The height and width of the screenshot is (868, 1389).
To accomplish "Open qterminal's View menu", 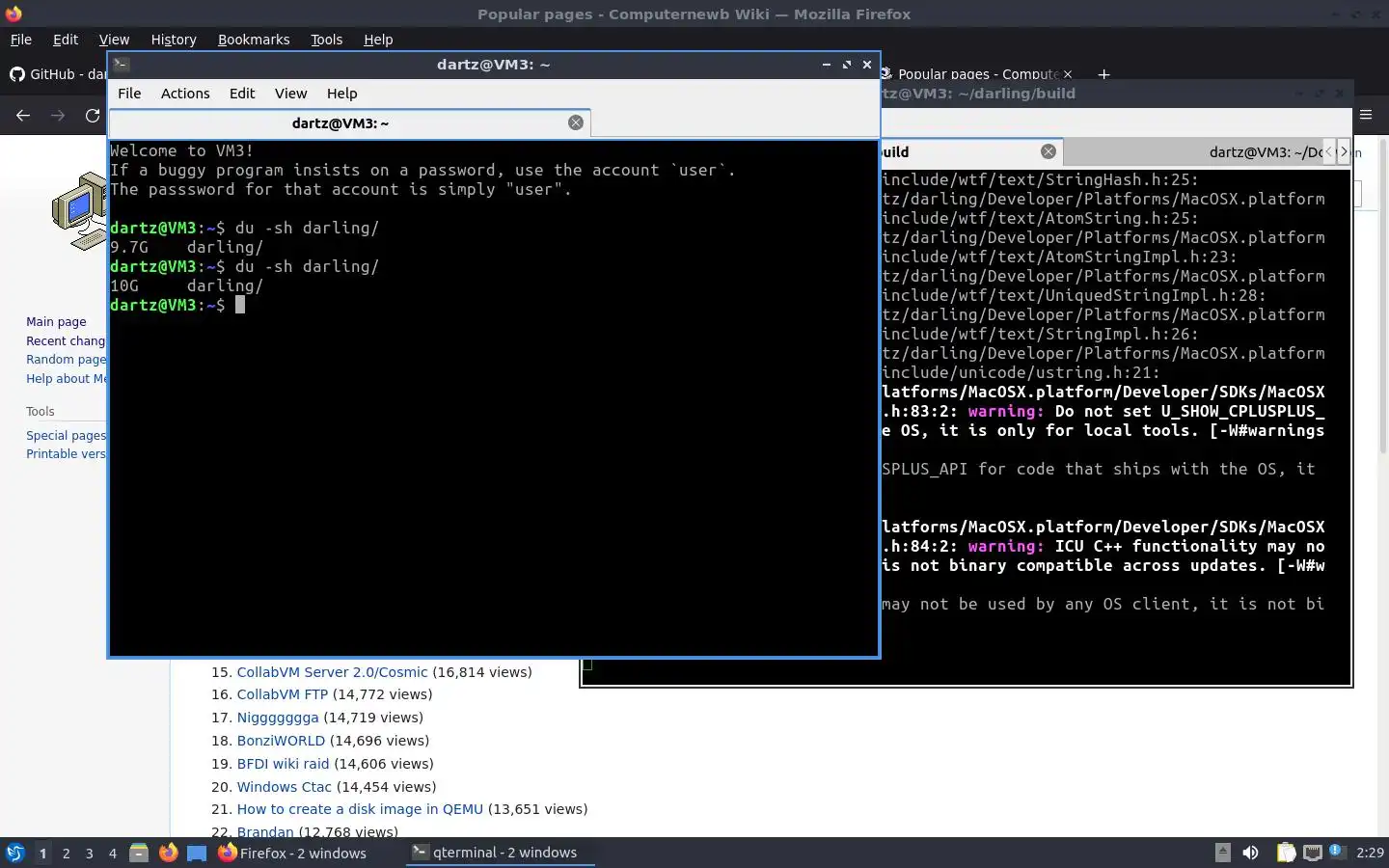I will [290, 94].
